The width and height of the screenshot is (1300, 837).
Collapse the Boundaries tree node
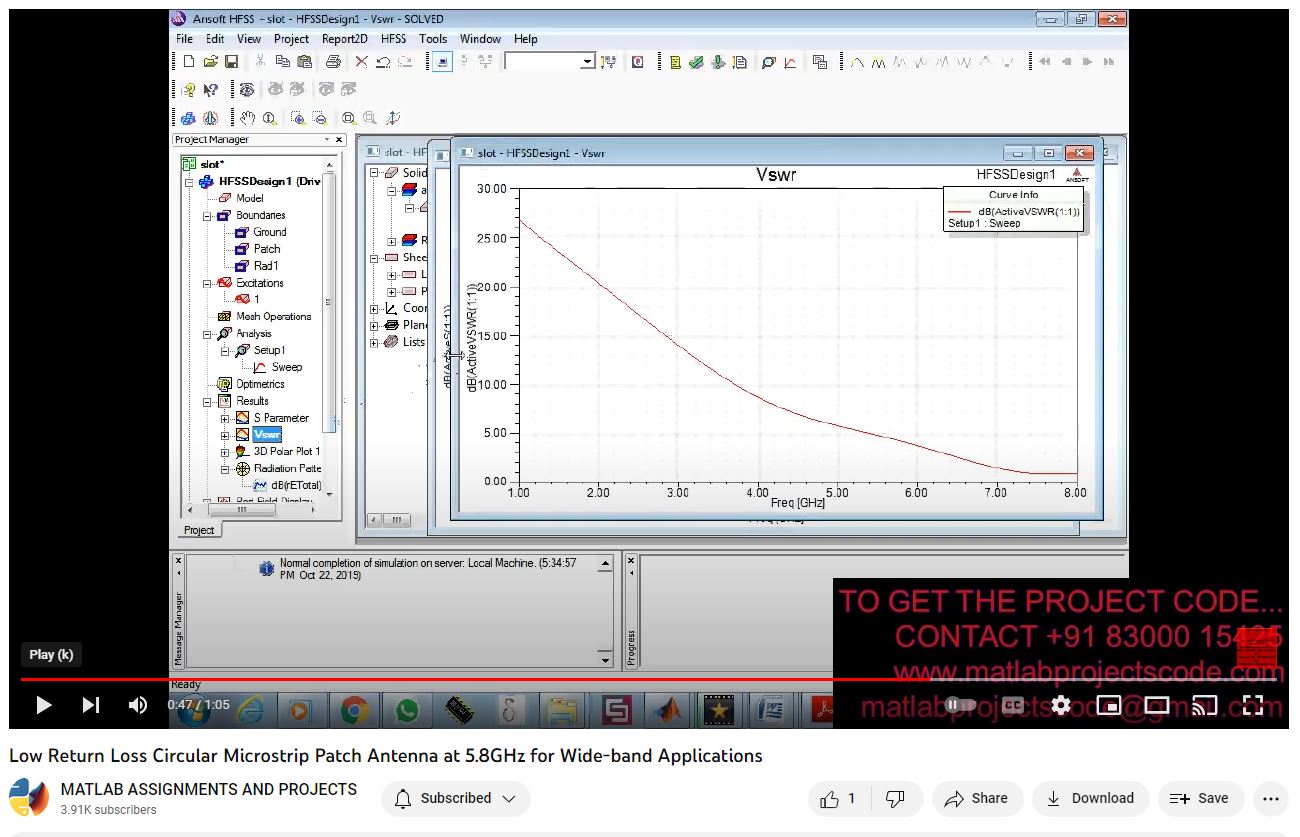[208, 216]
